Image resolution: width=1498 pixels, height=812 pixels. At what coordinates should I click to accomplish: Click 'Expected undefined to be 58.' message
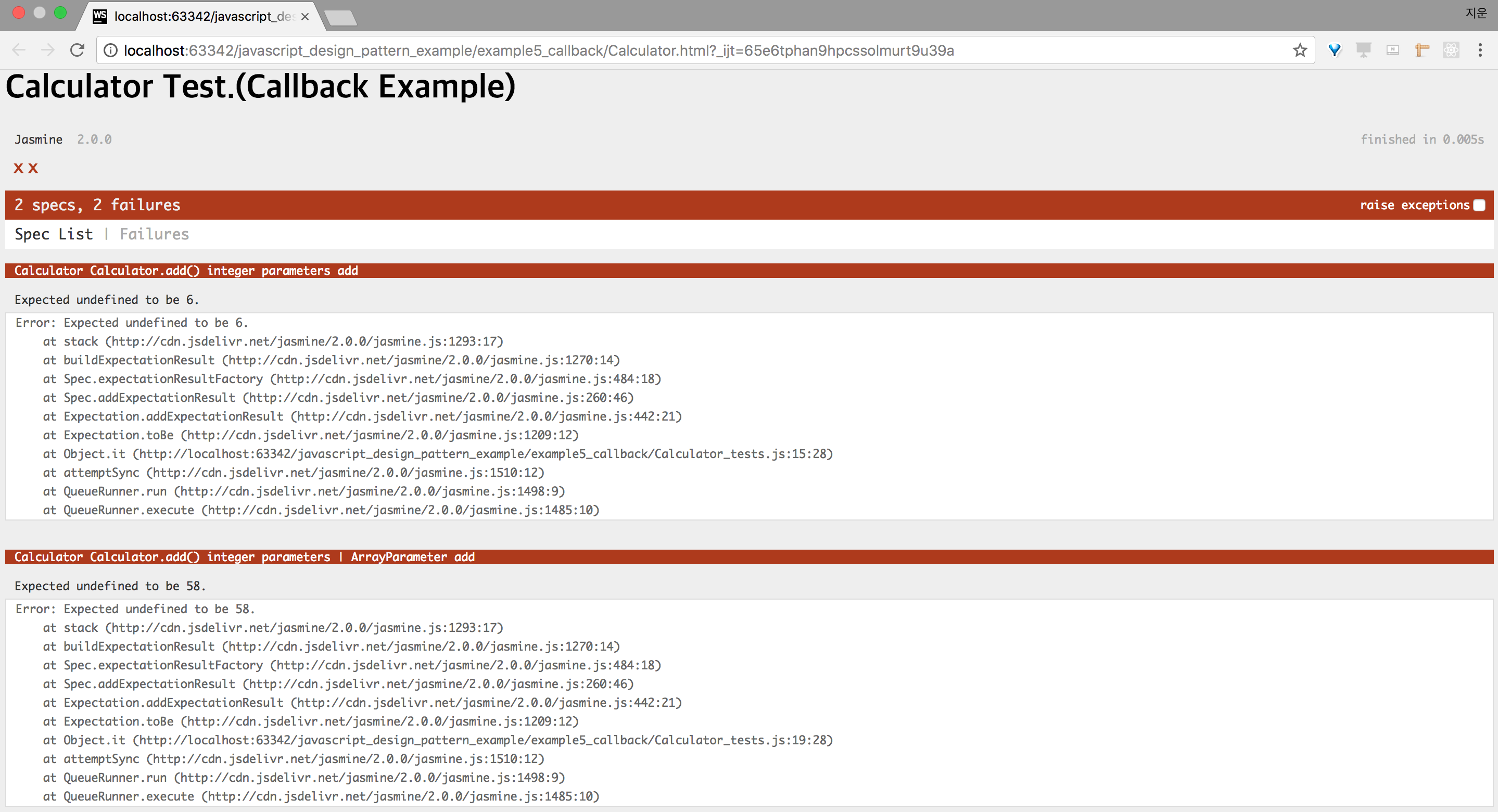110,586
